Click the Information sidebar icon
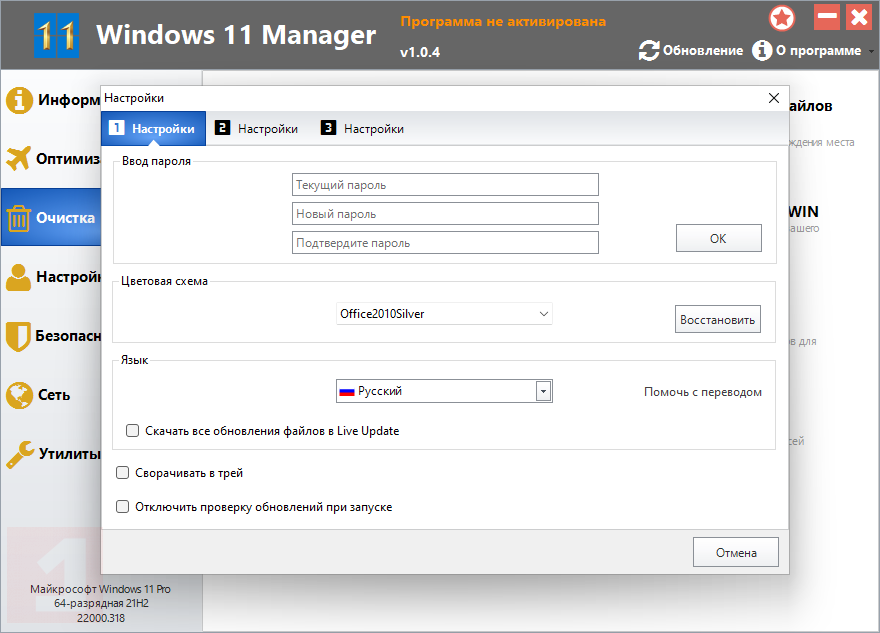 click(19, 100)
